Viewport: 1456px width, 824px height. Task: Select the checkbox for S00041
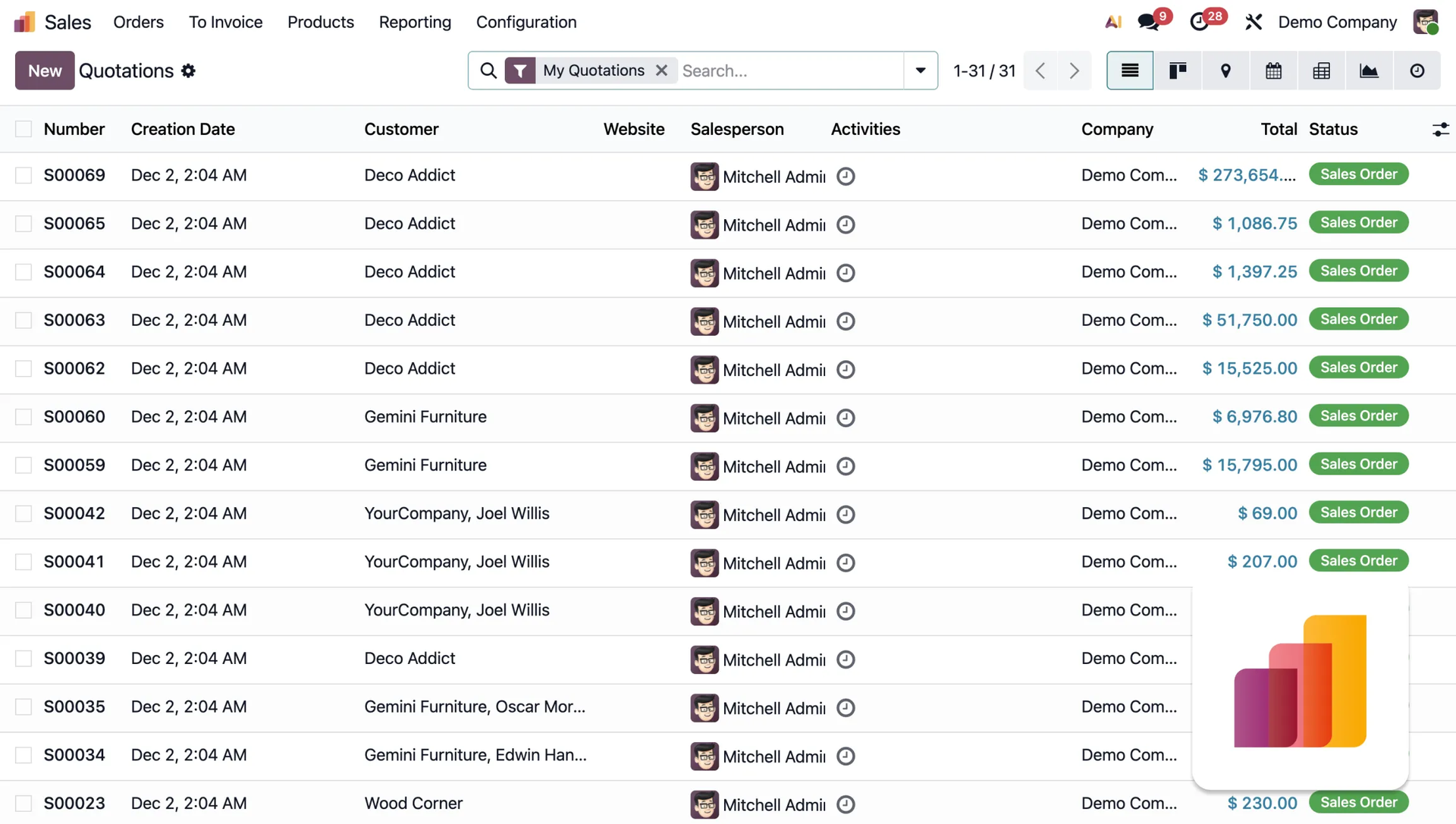tap(24, 562)
